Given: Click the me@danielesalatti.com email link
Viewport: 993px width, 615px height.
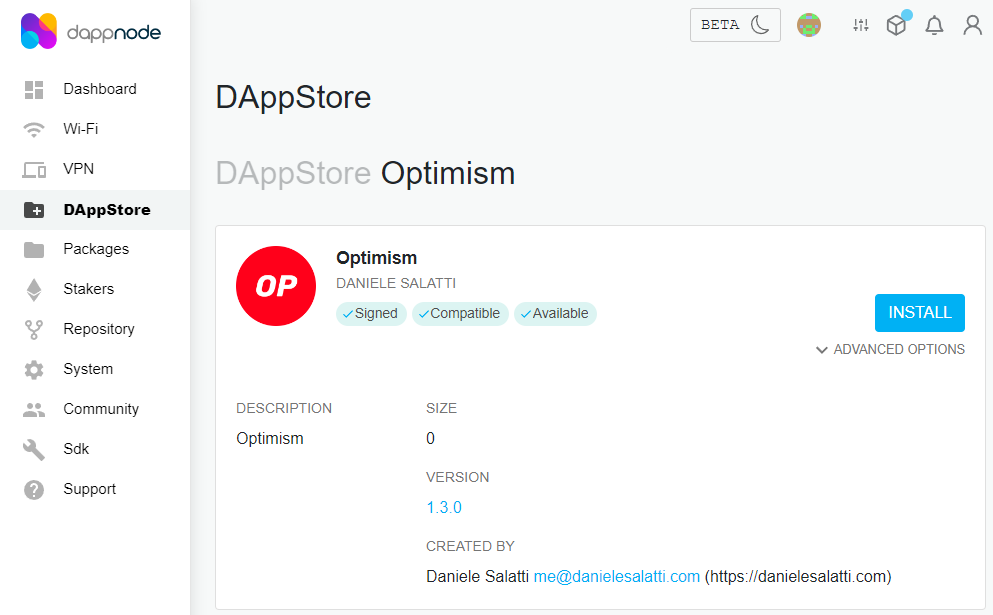Looking at the screenshot, I should [617, 576].
